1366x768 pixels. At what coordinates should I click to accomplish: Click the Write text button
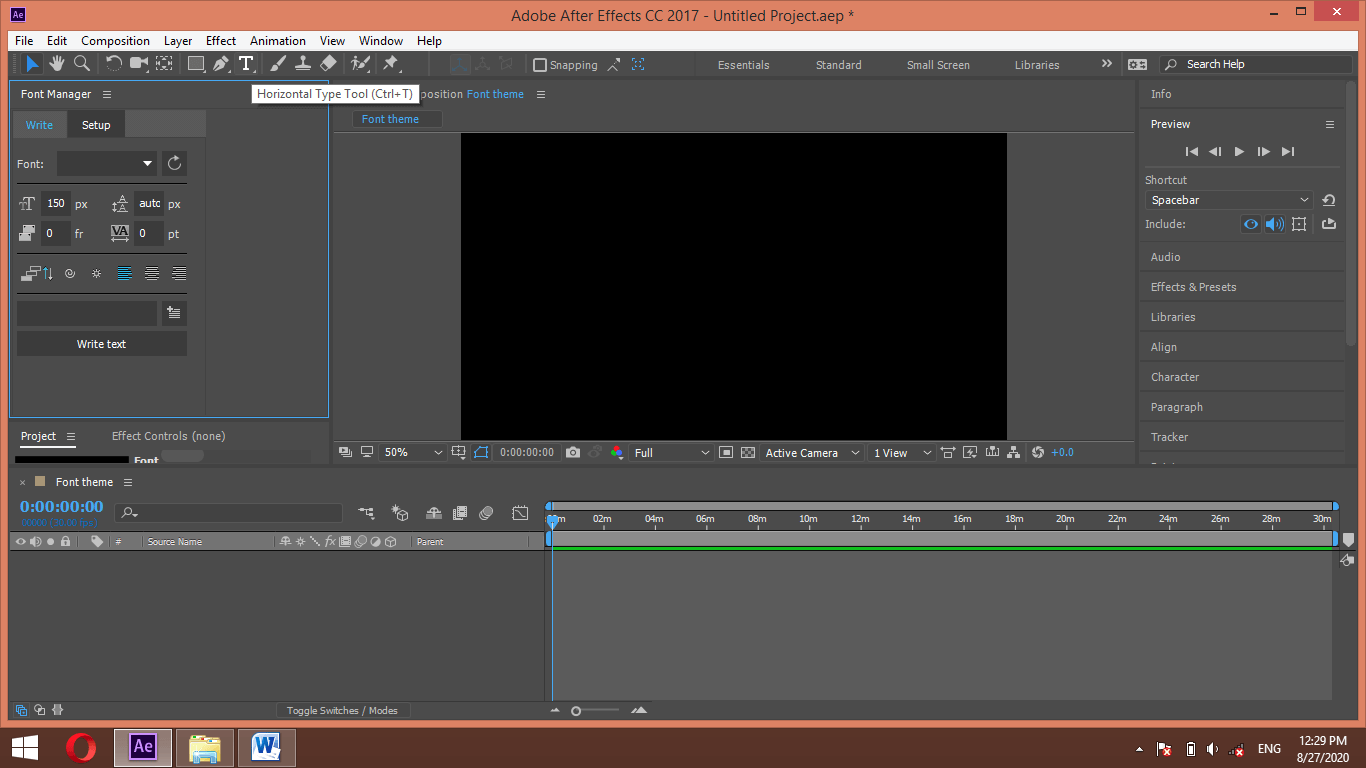pos(101,343)
